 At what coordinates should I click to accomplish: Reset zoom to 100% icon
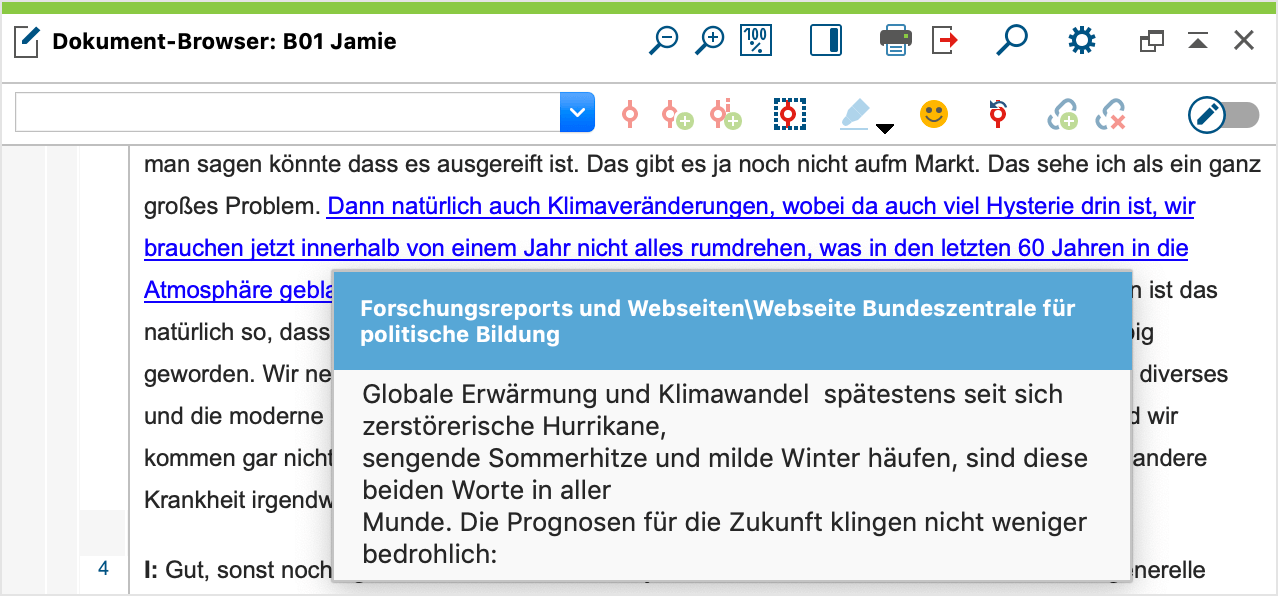[756, 41]
